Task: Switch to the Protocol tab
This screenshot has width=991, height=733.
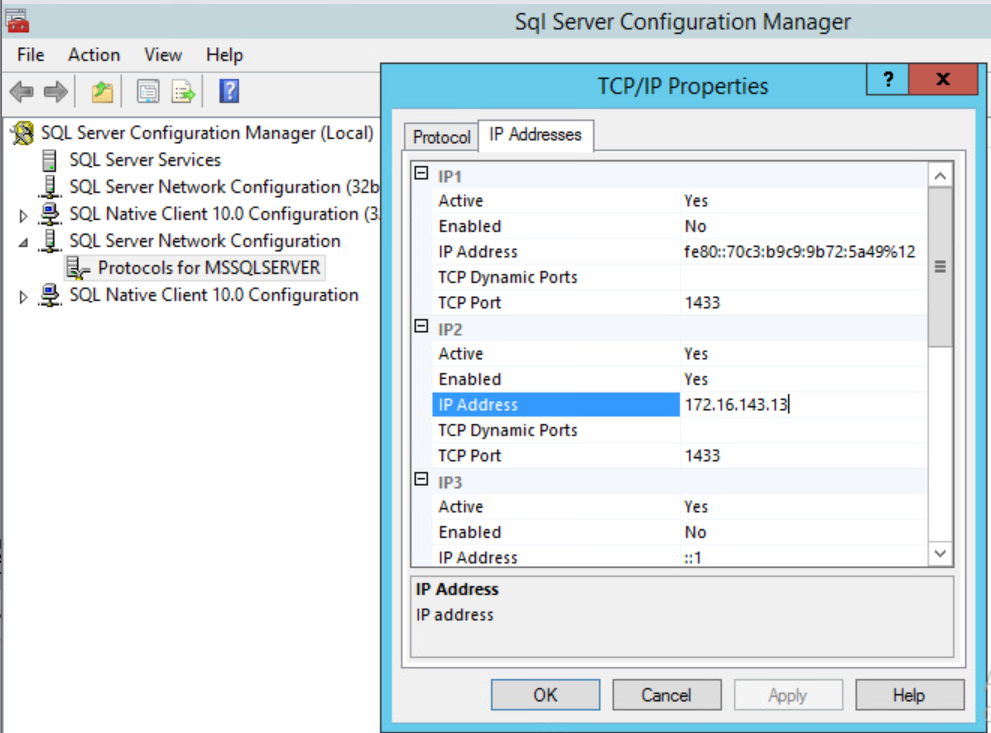Action: click(x=442, y=137)
